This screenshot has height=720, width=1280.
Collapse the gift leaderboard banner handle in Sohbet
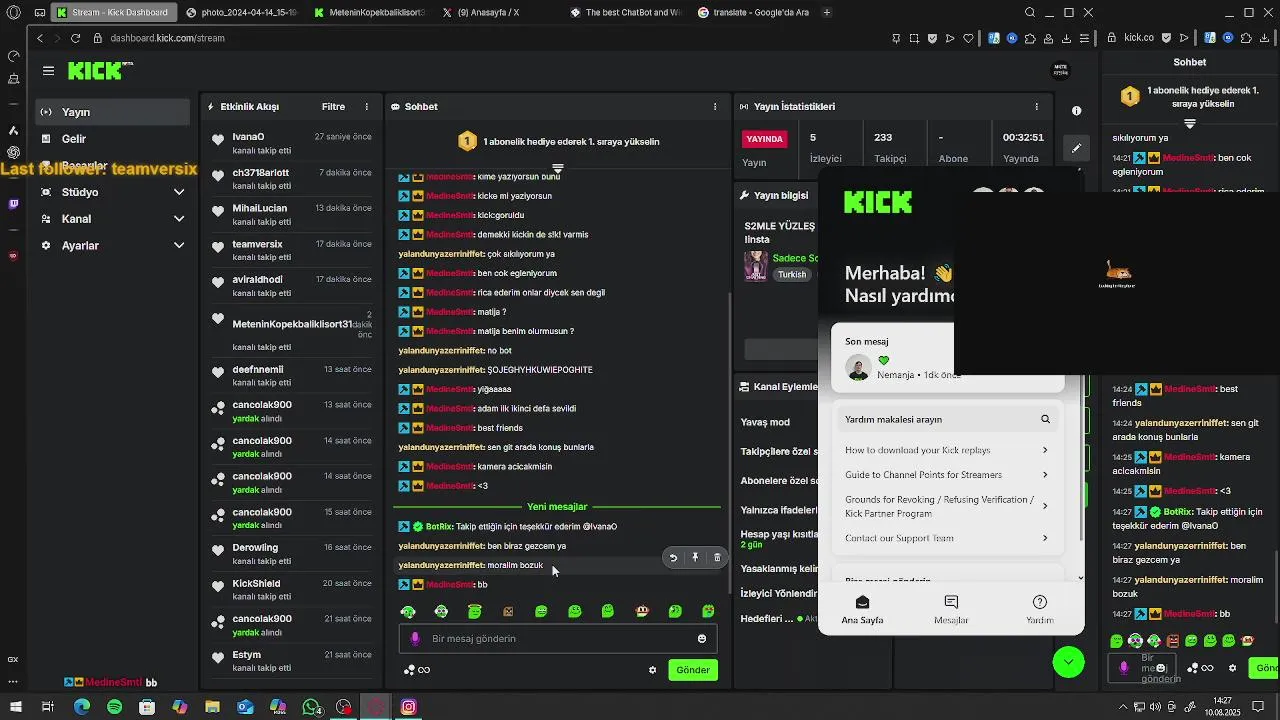coord(558,168)
